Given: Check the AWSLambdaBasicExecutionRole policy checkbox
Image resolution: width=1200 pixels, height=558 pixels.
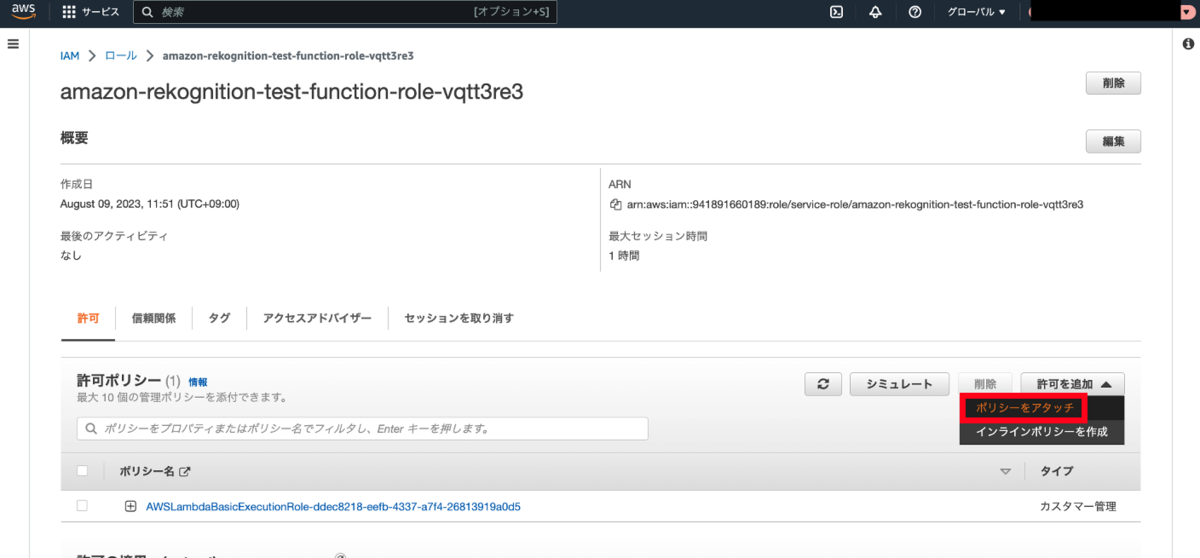Looking at the screenshot, I should click(83, 506).
